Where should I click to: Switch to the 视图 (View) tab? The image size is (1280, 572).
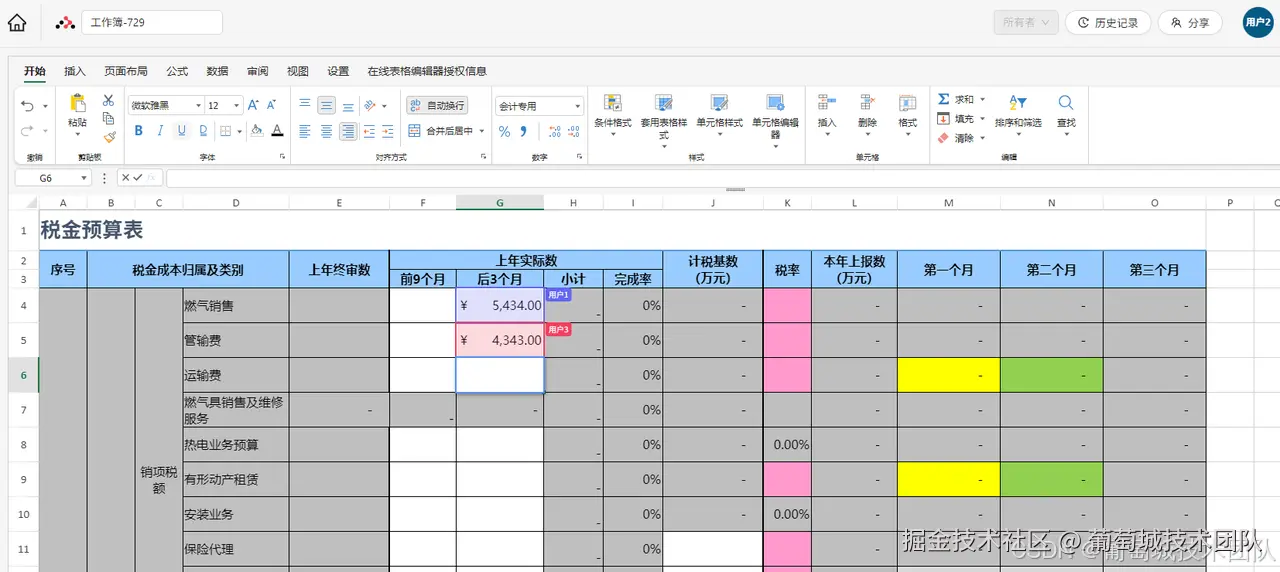[x=298, y=71]
